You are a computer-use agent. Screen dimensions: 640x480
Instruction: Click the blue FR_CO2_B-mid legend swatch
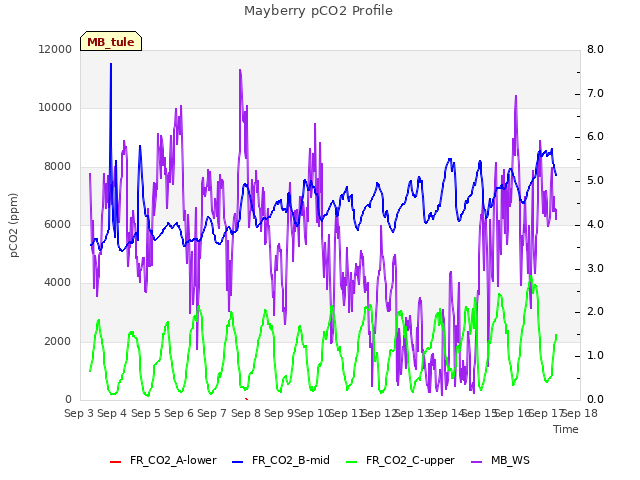[238, 462]
